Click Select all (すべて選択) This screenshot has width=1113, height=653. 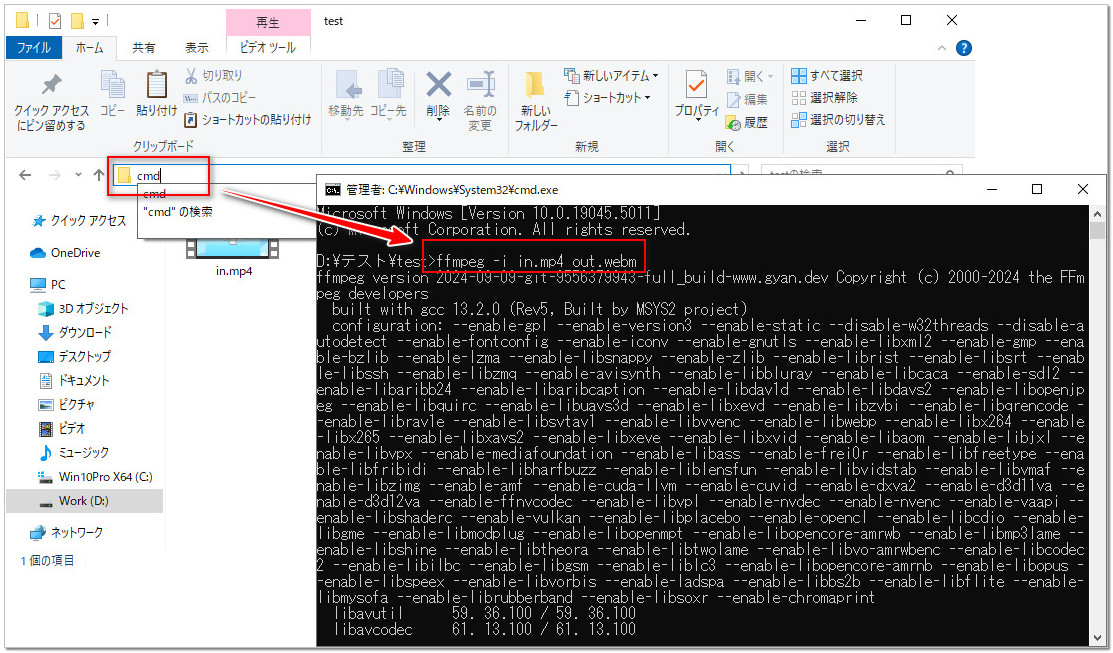[x=827, y=75]
